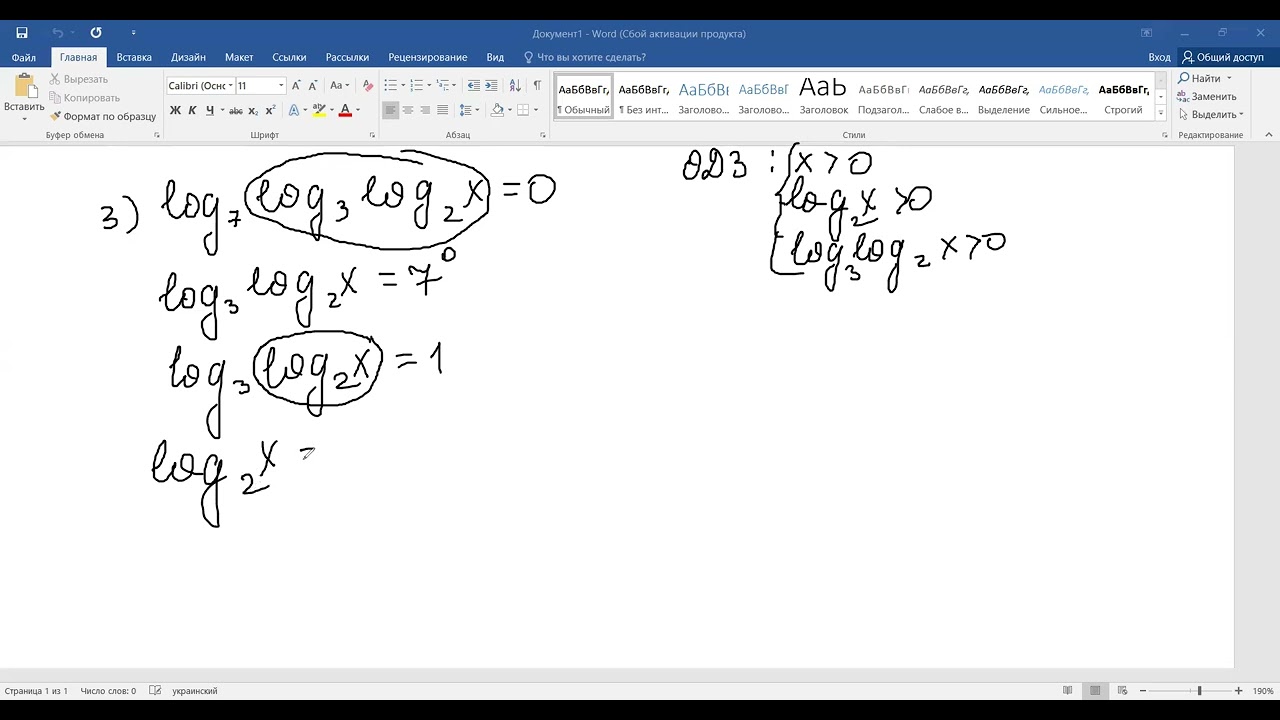Align text left

[x=391, y=110]
